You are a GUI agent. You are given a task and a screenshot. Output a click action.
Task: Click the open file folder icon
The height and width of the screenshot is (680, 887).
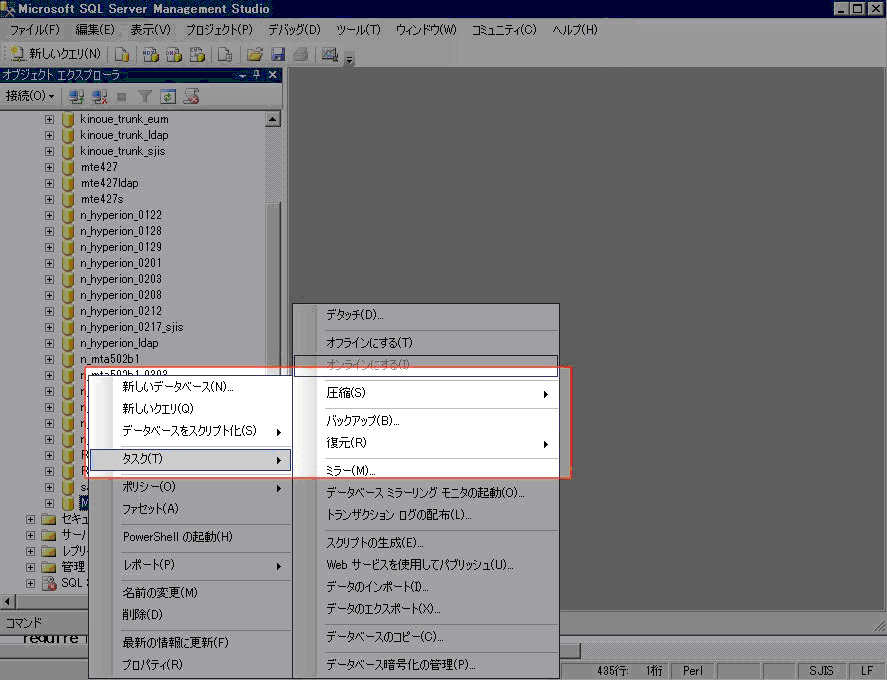(x=255, y=54)
